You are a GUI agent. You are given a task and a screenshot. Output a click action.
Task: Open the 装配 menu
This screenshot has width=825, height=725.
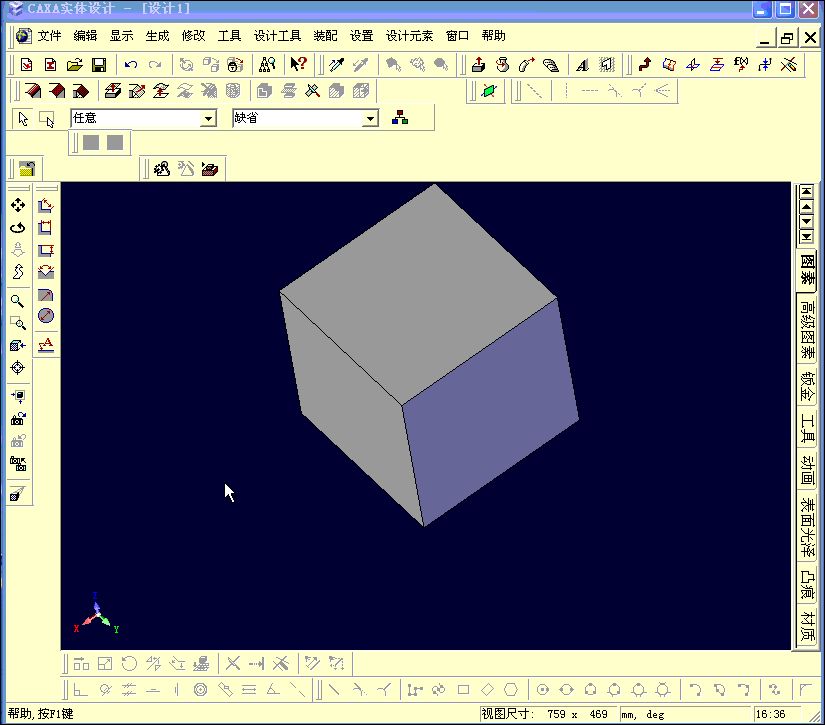click(325, 36)
